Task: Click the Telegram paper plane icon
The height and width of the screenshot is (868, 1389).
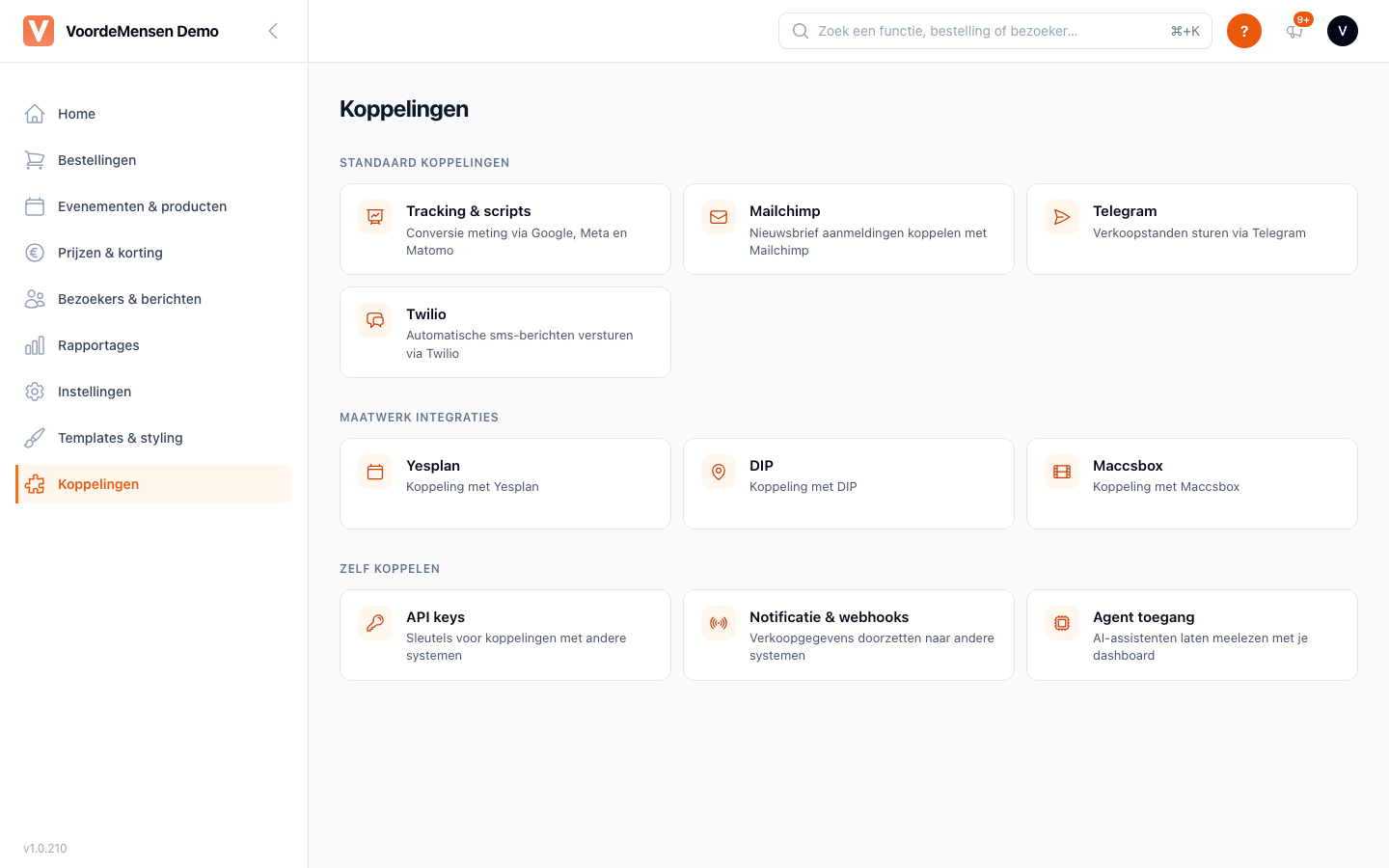Action: click(1062, 217)
